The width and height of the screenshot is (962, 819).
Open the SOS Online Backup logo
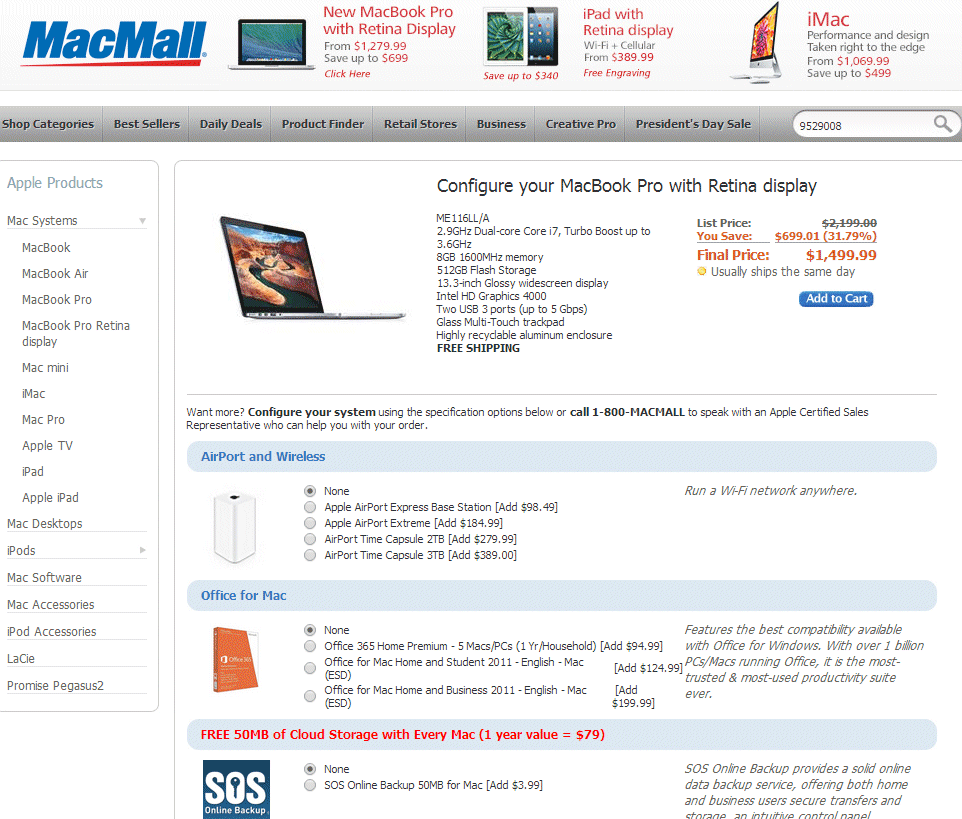tap(236, 790)
